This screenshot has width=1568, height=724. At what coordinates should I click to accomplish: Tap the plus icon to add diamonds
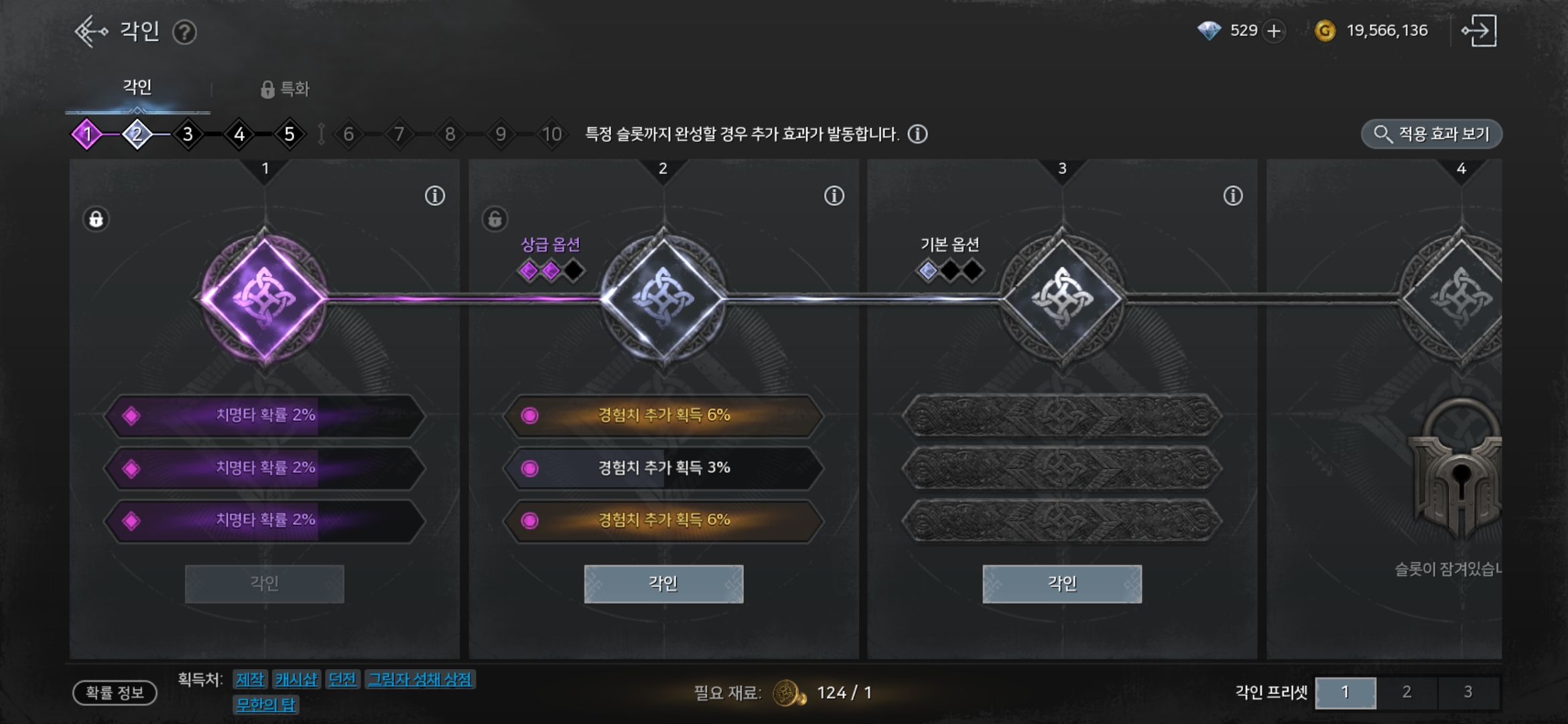click(1274, 31)
